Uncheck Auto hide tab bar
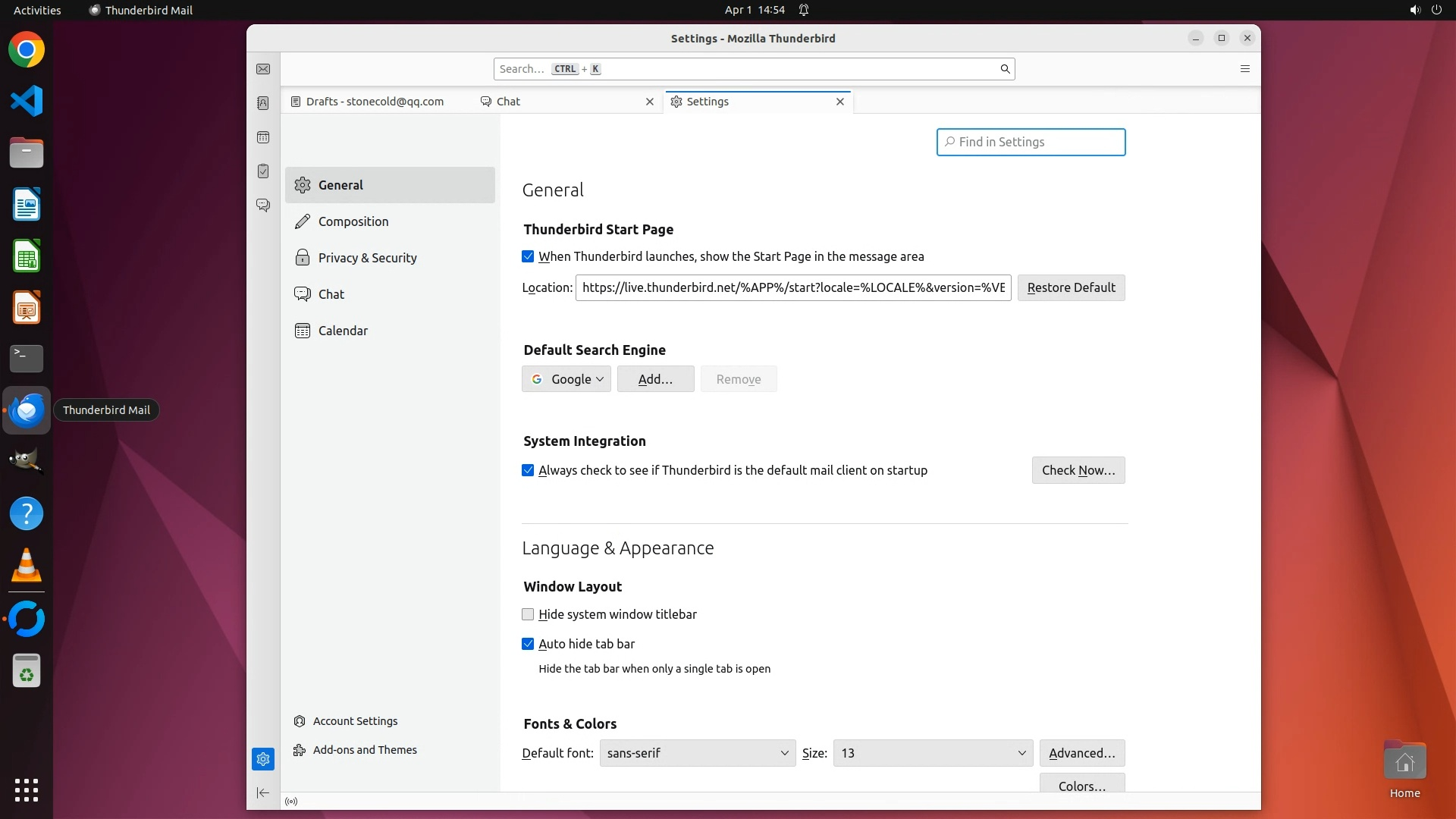The image size is (1456, 819). point(528,644)
